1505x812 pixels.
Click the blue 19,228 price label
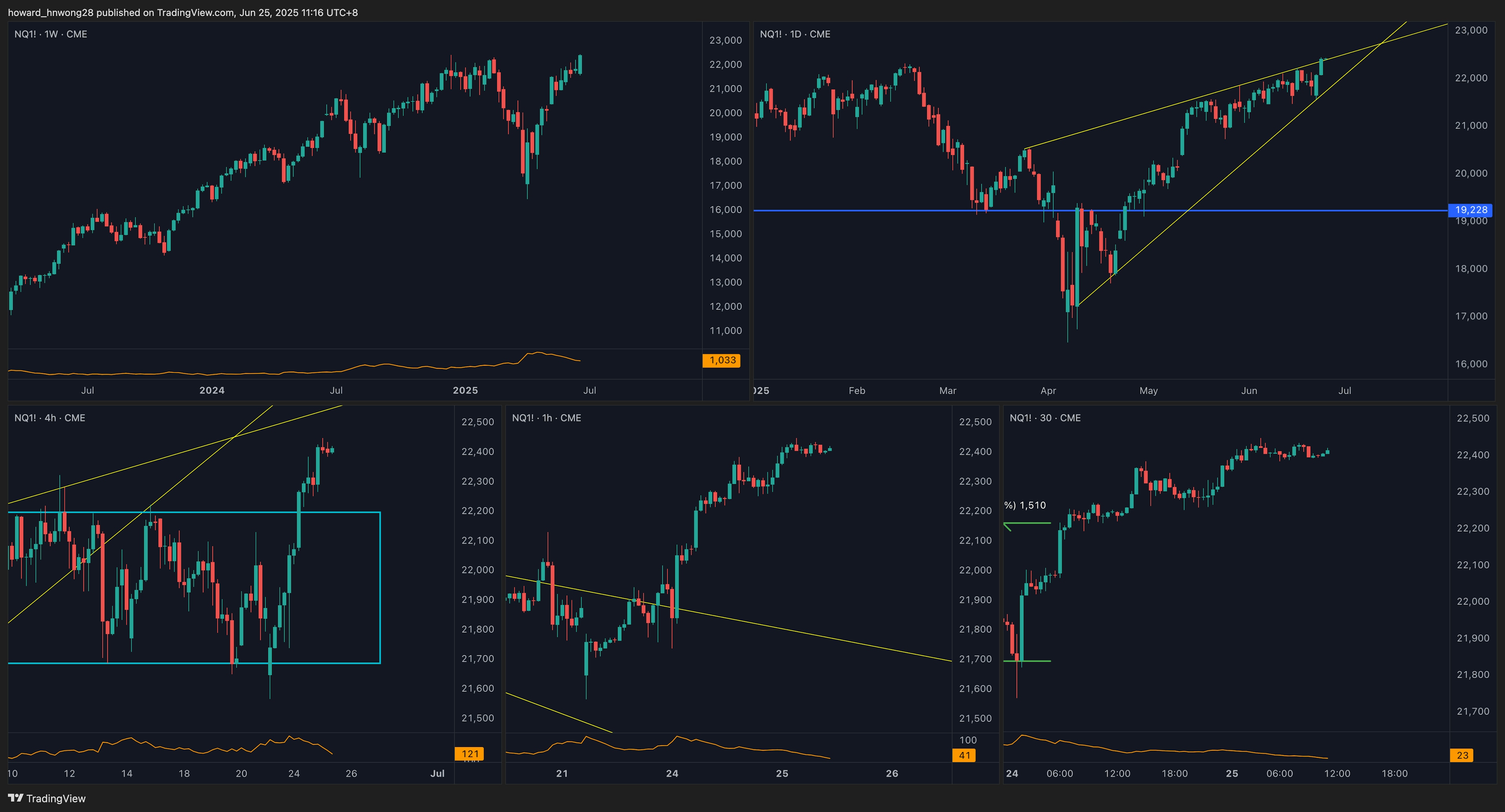point(1471,210)
